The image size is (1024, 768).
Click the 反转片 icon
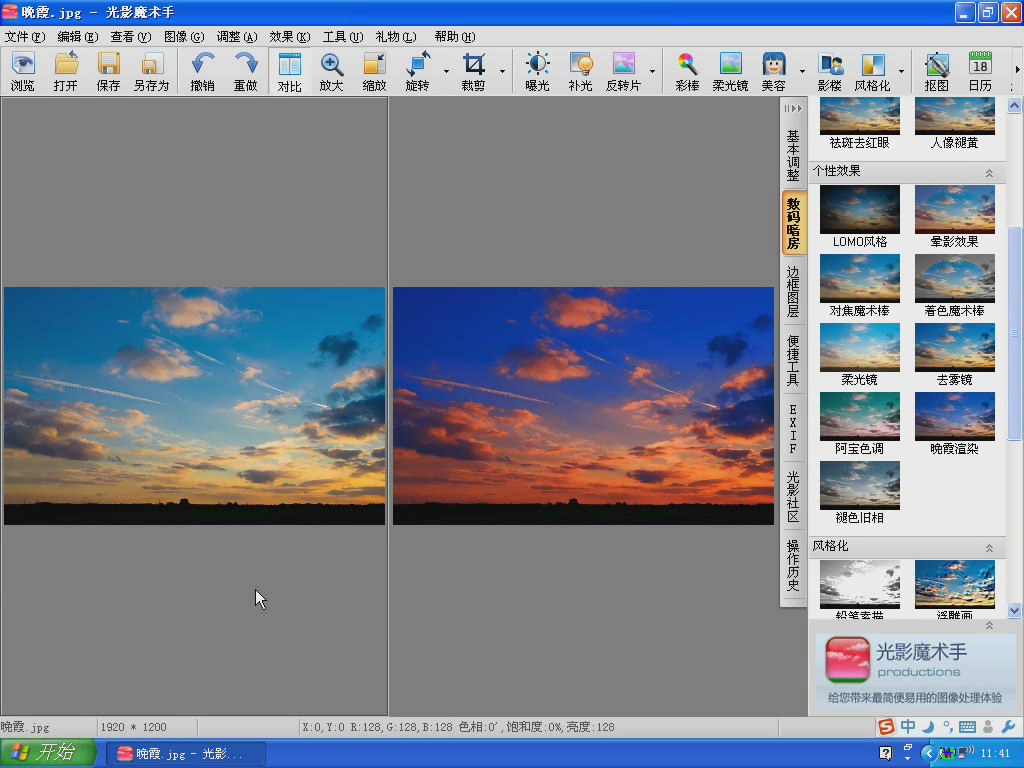coord(624,71)
